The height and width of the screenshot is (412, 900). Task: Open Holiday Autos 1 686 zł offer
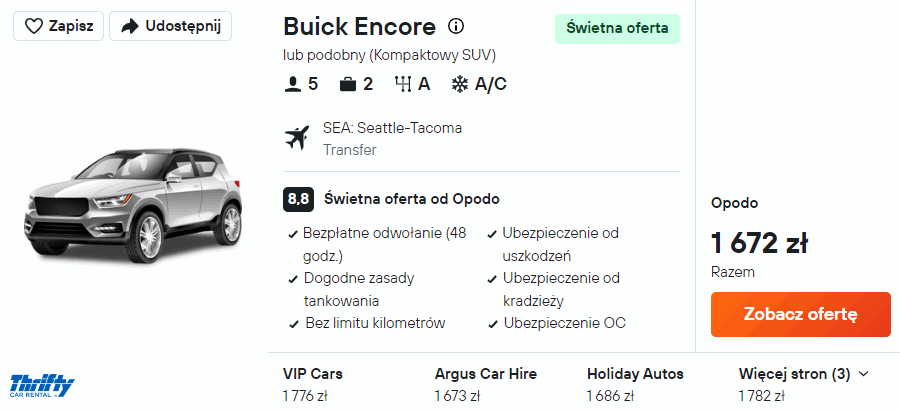click(635, 384)
